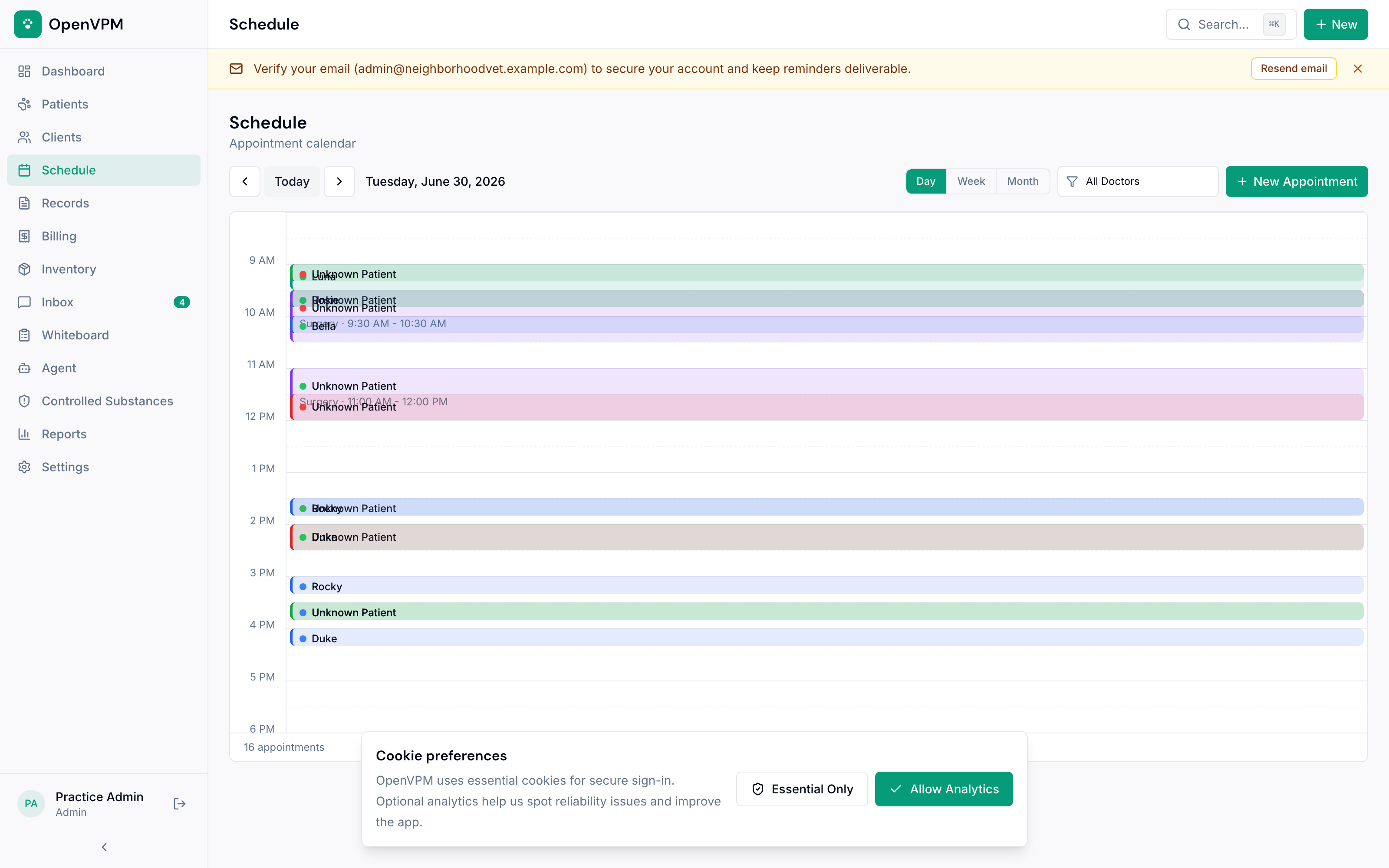Go to the next day
Viewport: 1389px width, 868px height.
click(339, 181)
